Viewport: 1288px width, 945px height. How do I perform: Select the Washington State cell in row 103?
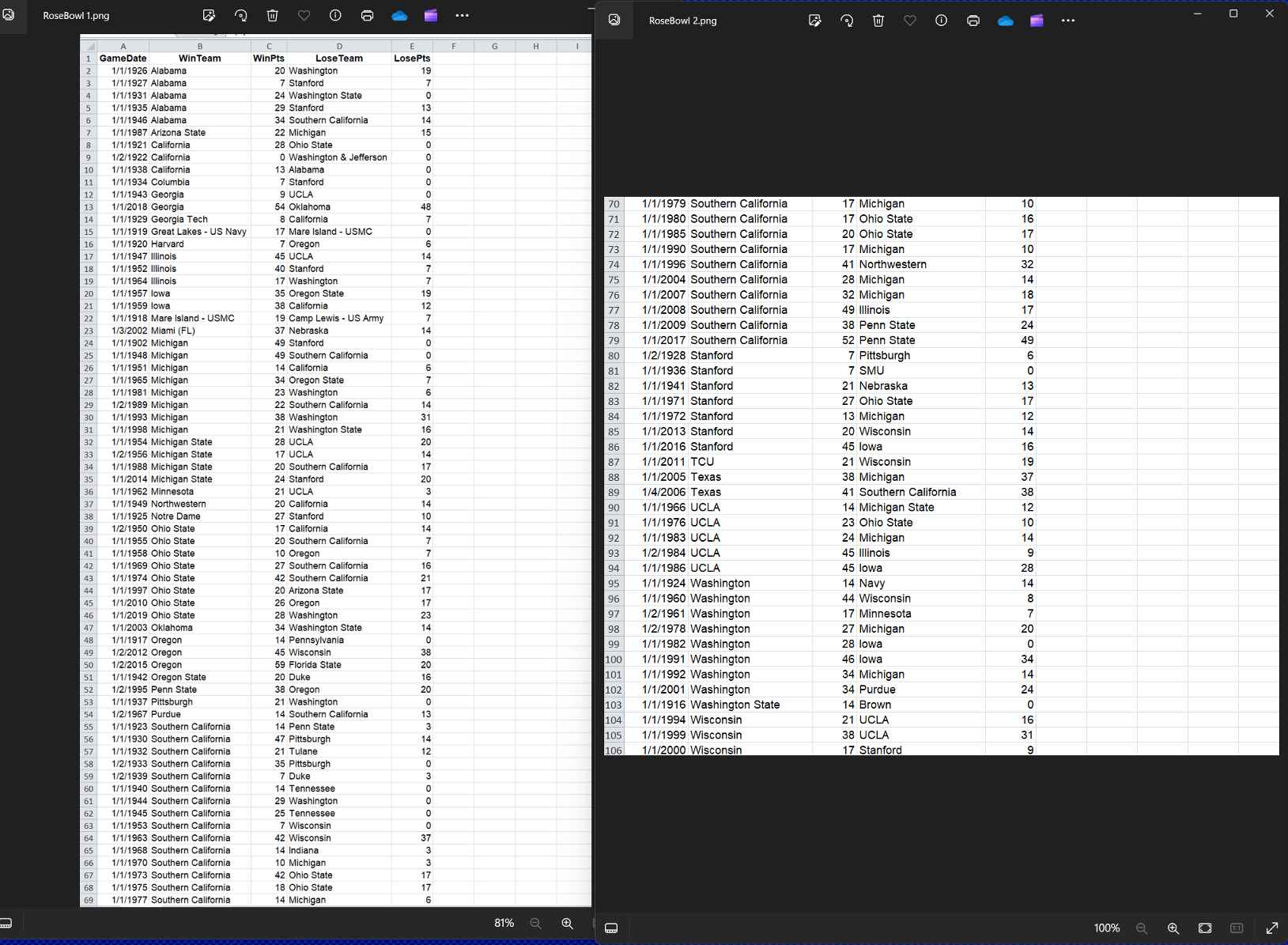point(750,705)
